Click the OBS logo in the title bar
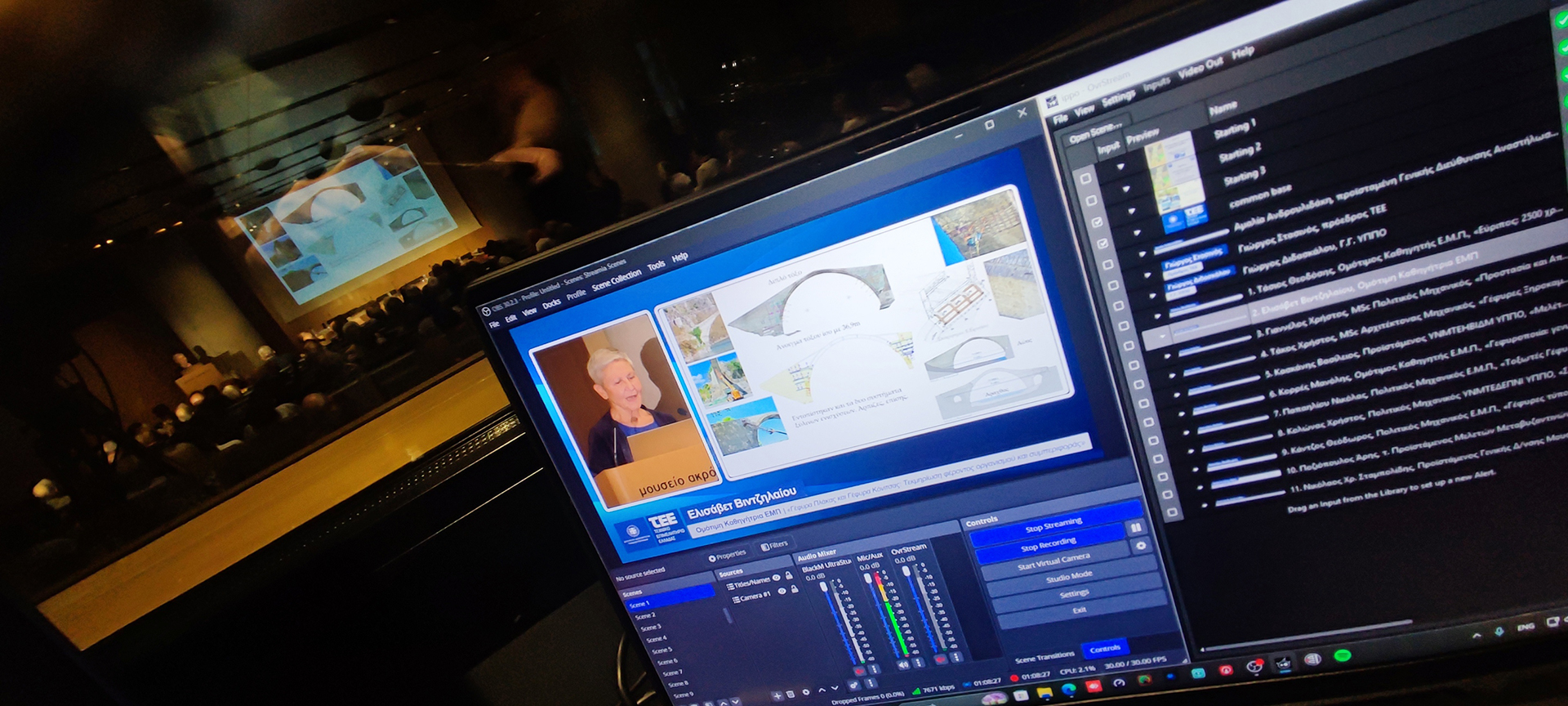Image resolution: width=1568 pixels, height=706 pixels. point(487,311)
